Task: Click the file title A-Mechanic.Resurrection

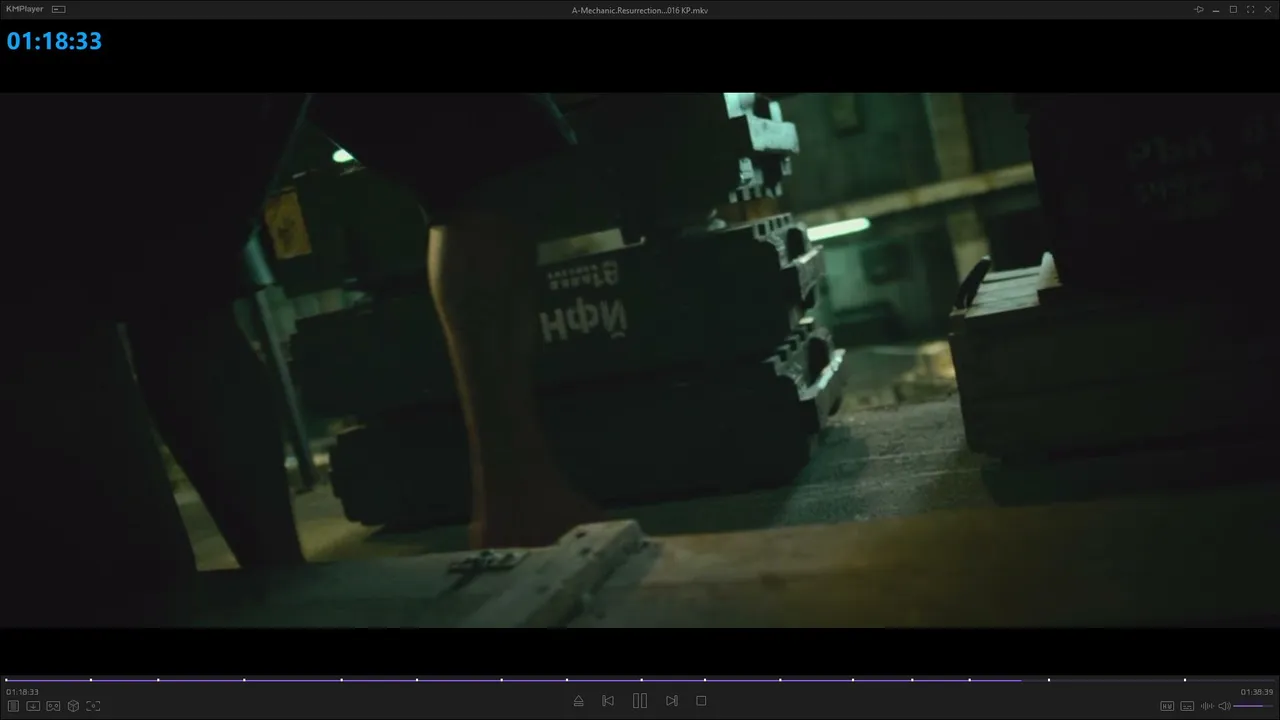Action: click(x=640, y=10)
